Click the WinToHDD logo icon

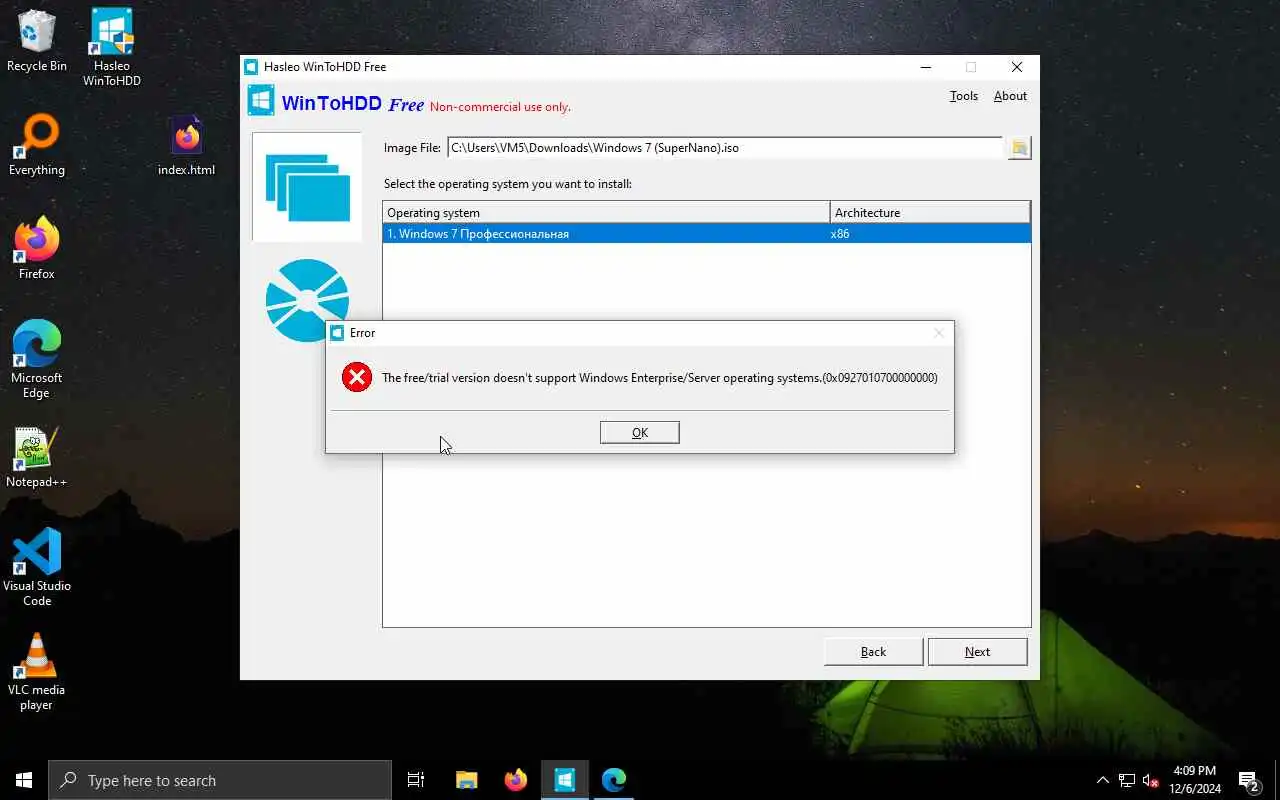click(261, 100)
